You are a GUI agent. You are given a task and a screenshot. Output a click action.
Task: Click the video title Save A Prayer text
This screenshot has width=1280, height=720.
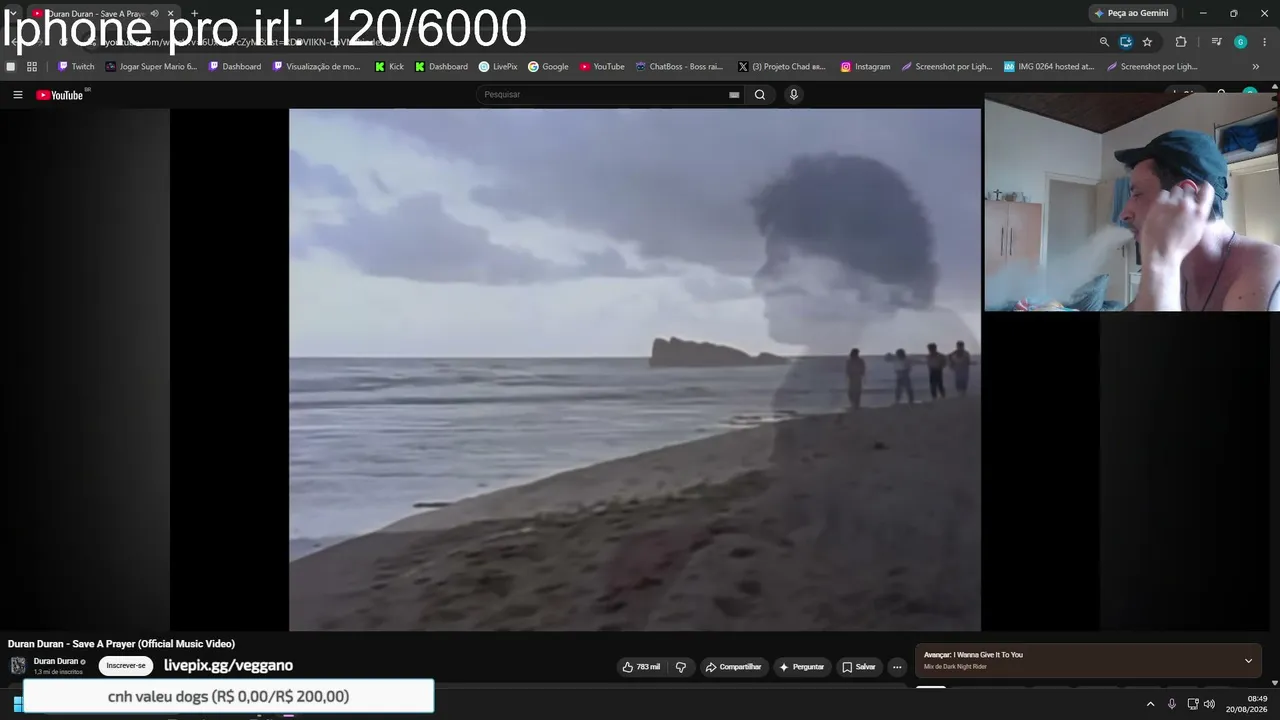coord(122,644)
